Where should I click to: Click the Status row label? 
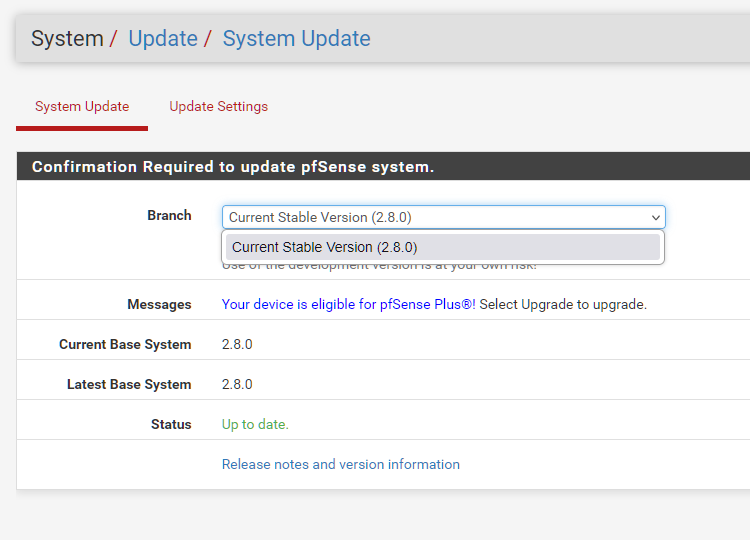coord(171,424)
